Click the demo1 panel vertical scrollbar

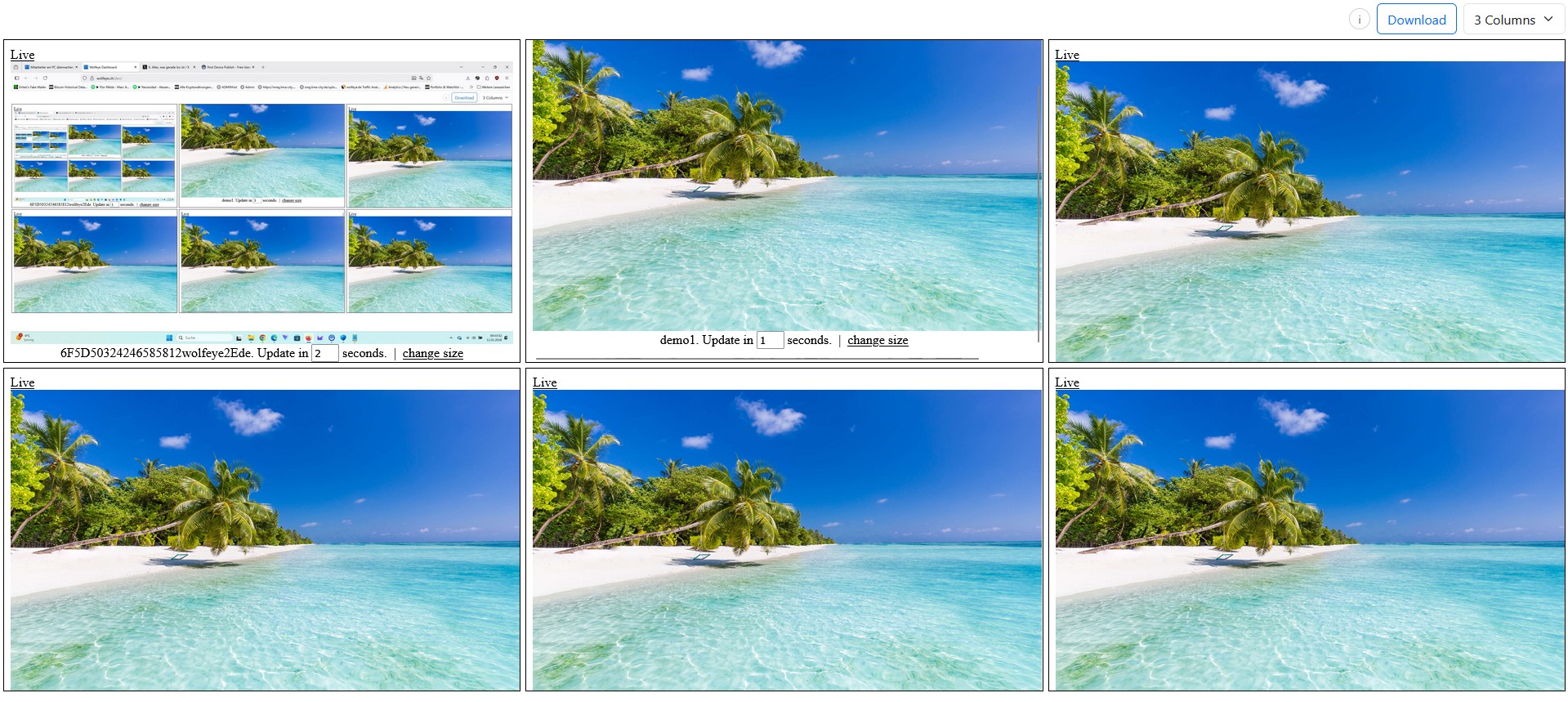(x=1039, y=212)
